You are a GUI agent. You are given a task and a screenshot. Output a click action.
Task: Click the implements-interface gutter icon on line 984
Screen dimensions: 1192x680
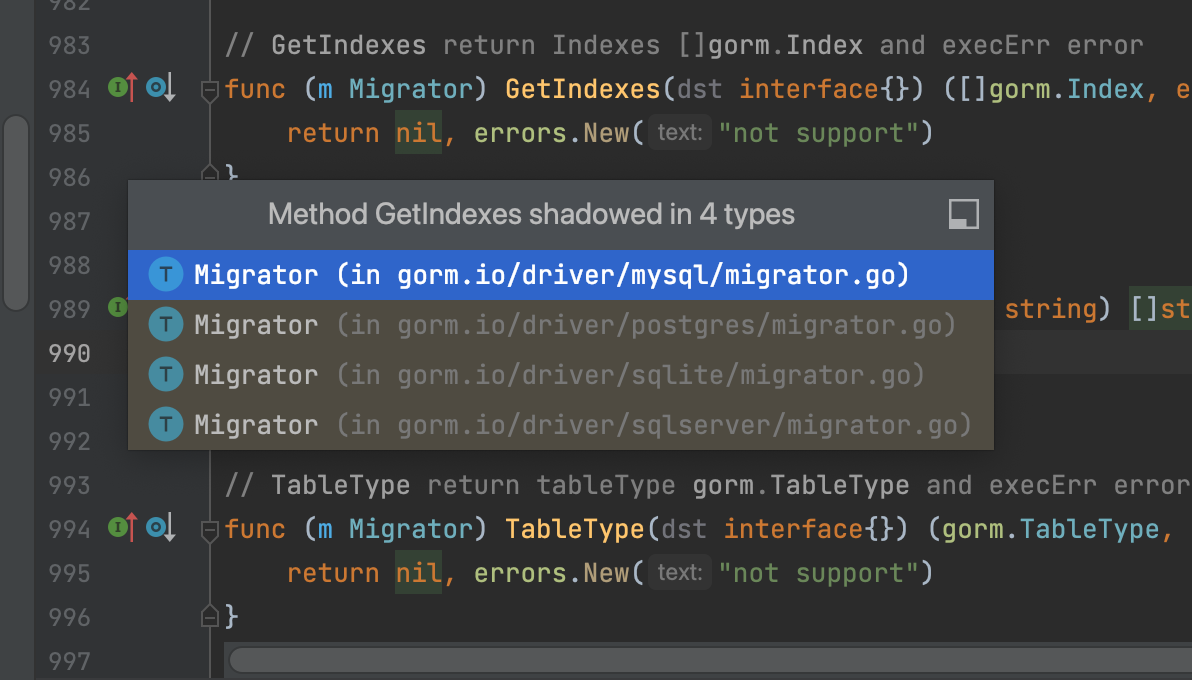[122, 89]
